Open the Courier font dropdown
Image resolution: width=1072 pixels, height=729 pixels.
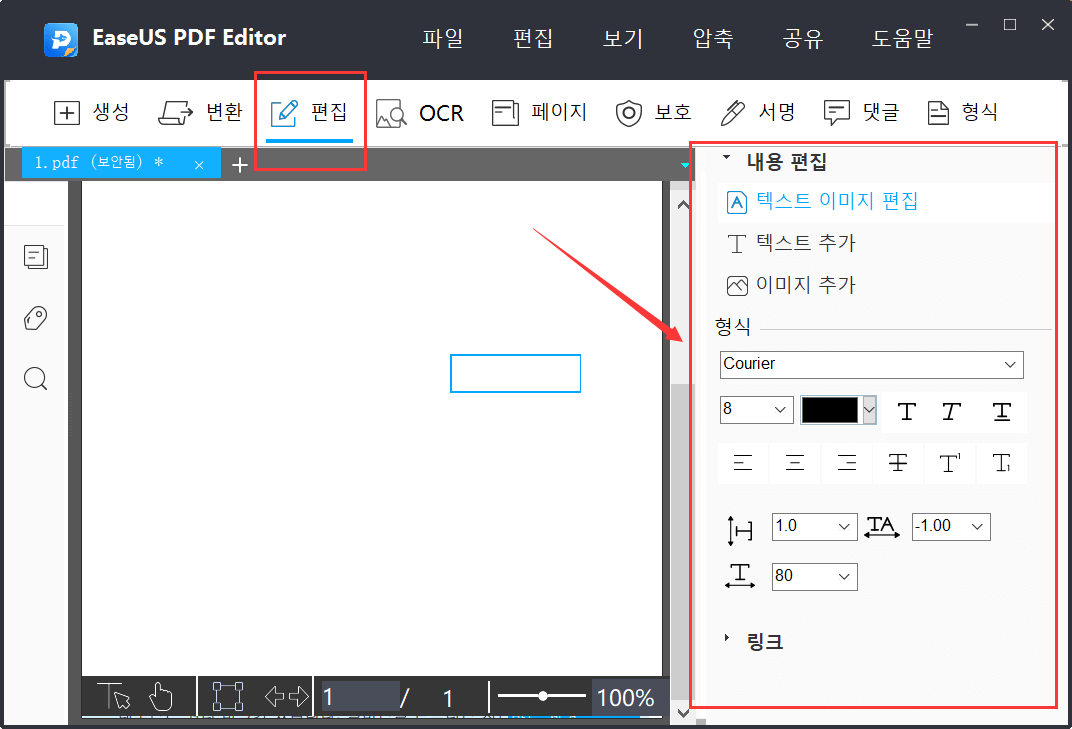coord(871,365)
